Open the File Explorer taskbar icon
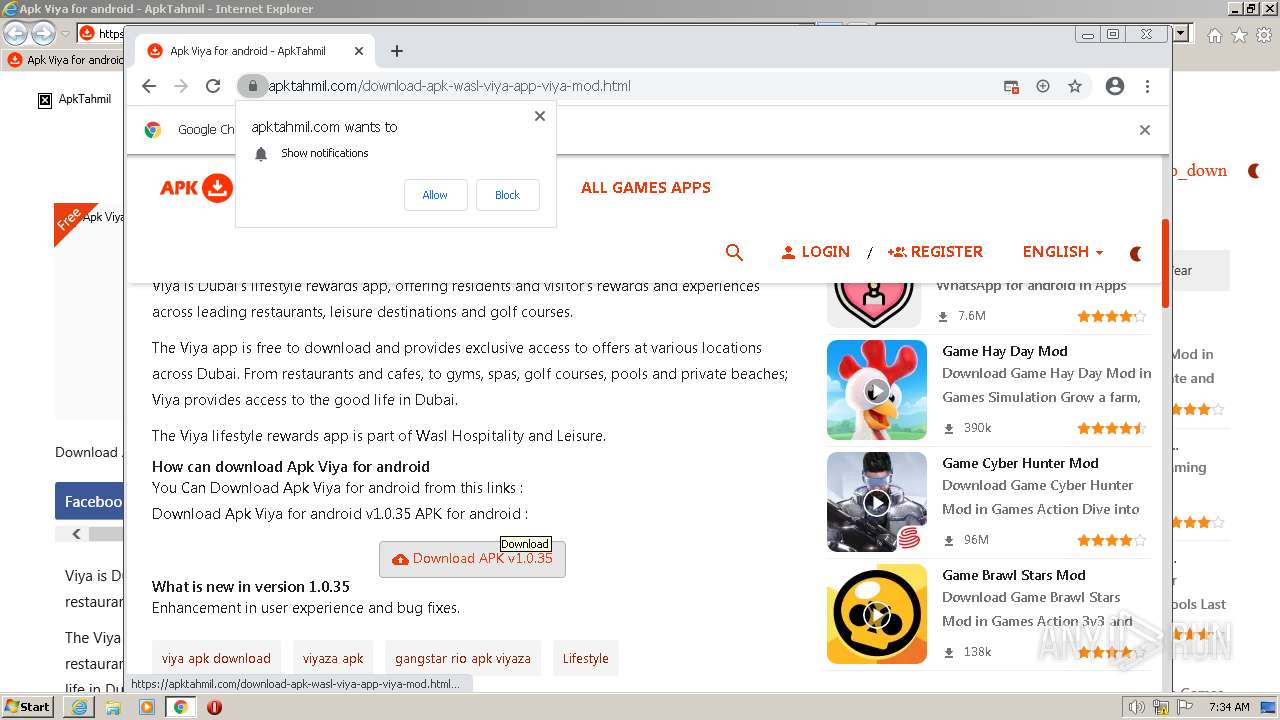Screen dimensions: 1280x720 [x=113, y=707]
